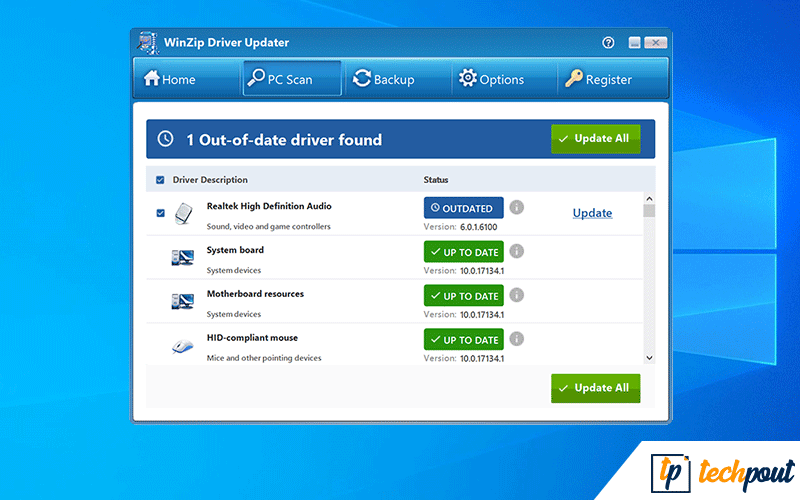Click the Motherboard resources device icon
The image size is (800, 500).
[183, 301]
